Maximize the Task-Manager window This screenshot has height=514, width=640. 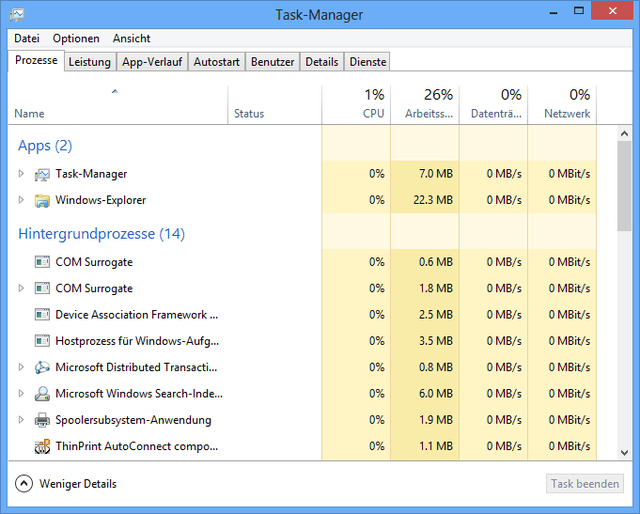(579, 11)
